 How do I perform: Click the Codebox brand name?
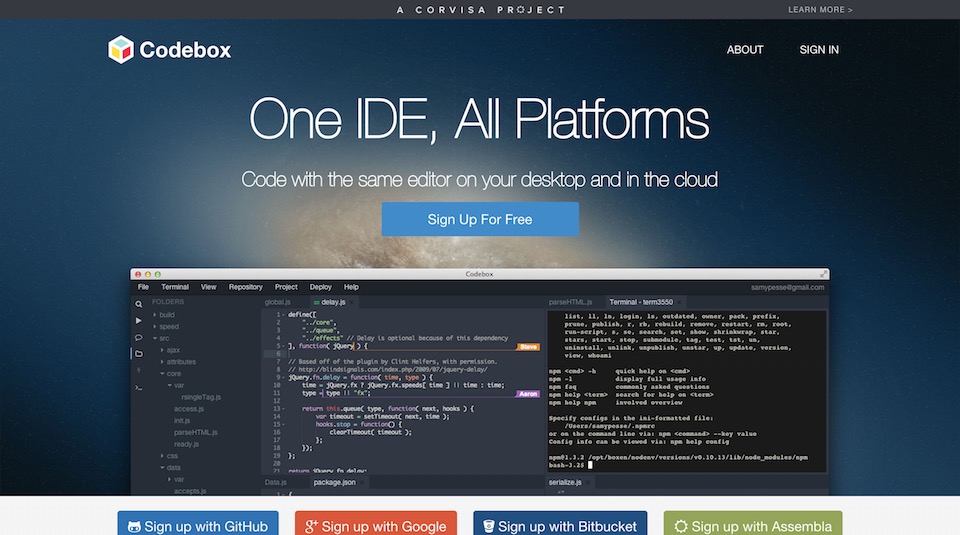[x=185, y=50]
